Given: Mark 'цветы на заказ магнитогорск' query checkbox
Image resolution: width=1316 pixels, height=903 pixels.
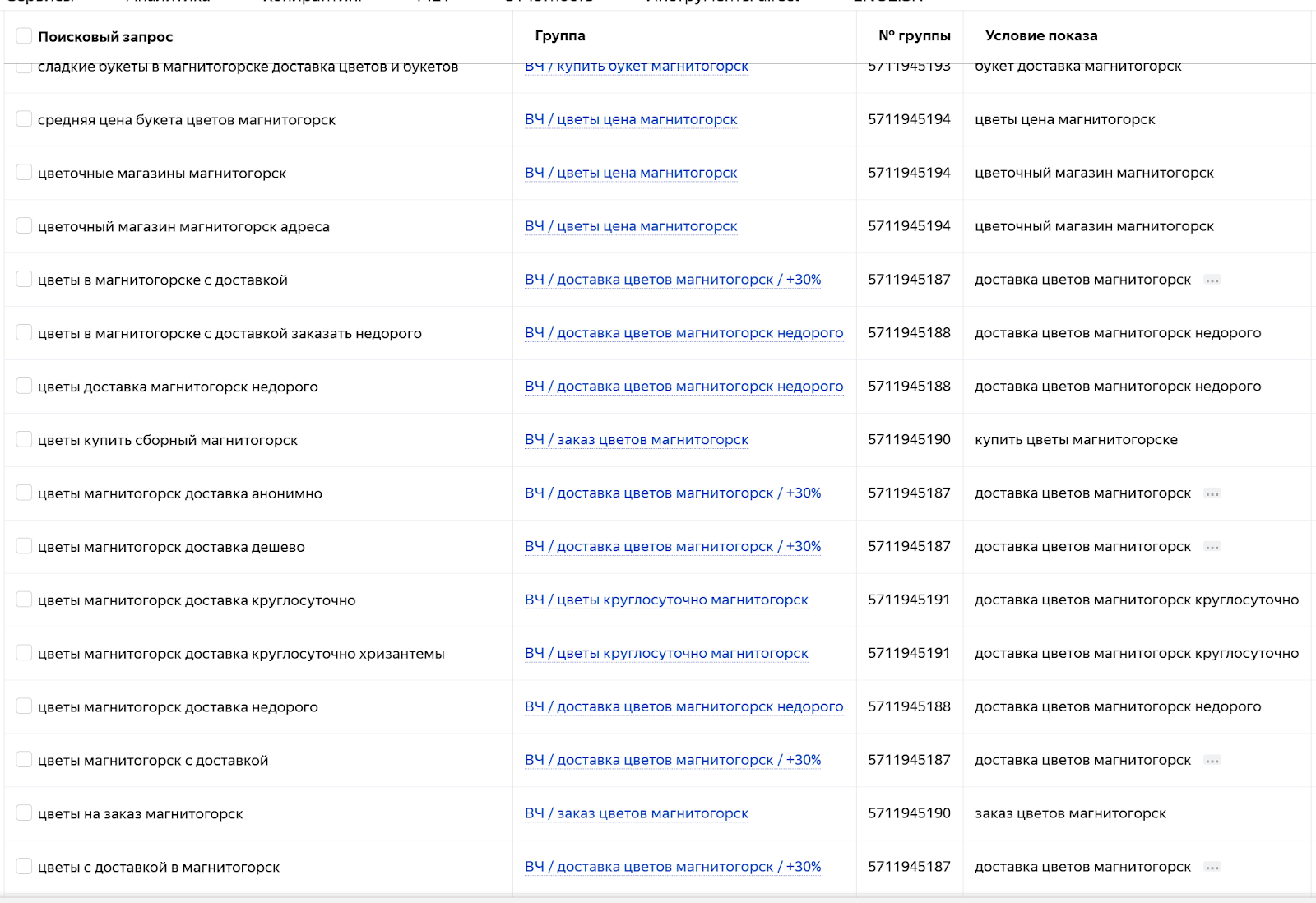Looking at the screenshot, I should (24, 813).
